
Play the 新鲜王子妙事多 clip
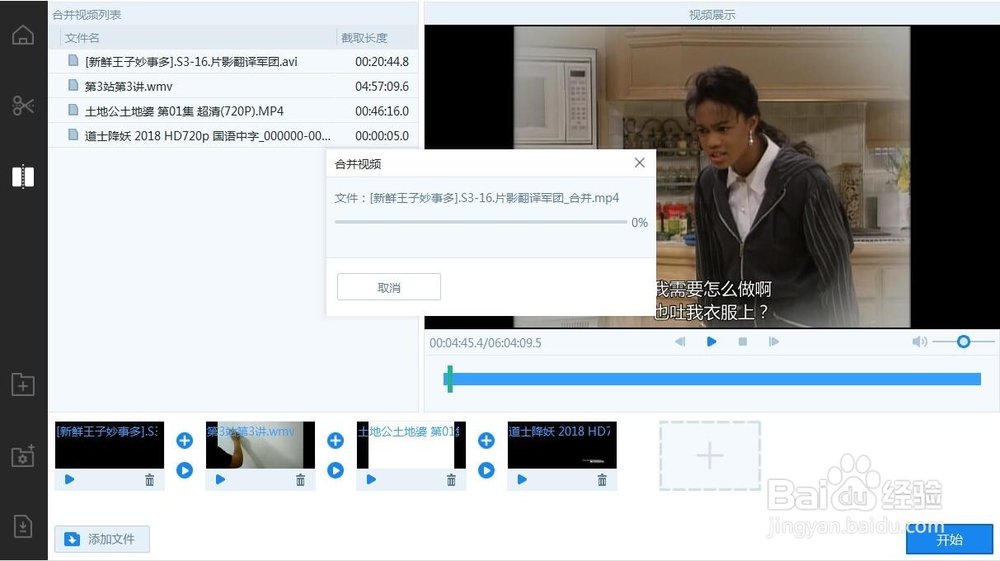pyautogui.click(x=70, y=479)
